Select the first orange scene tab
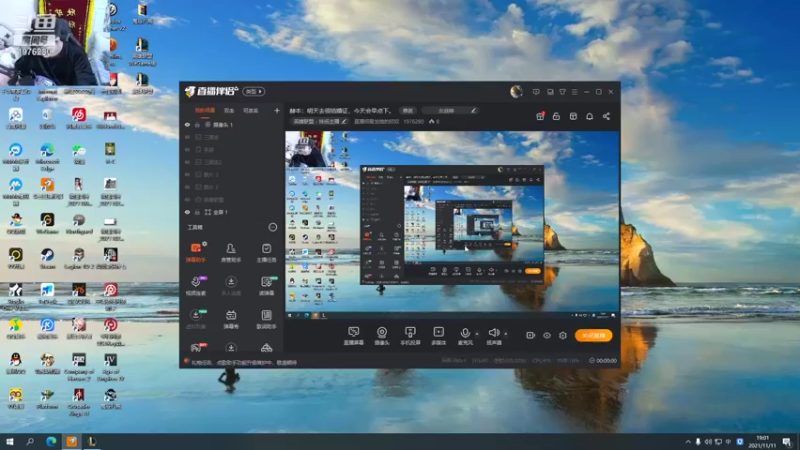Screen dimensions: 800x450 click(205, 110)
